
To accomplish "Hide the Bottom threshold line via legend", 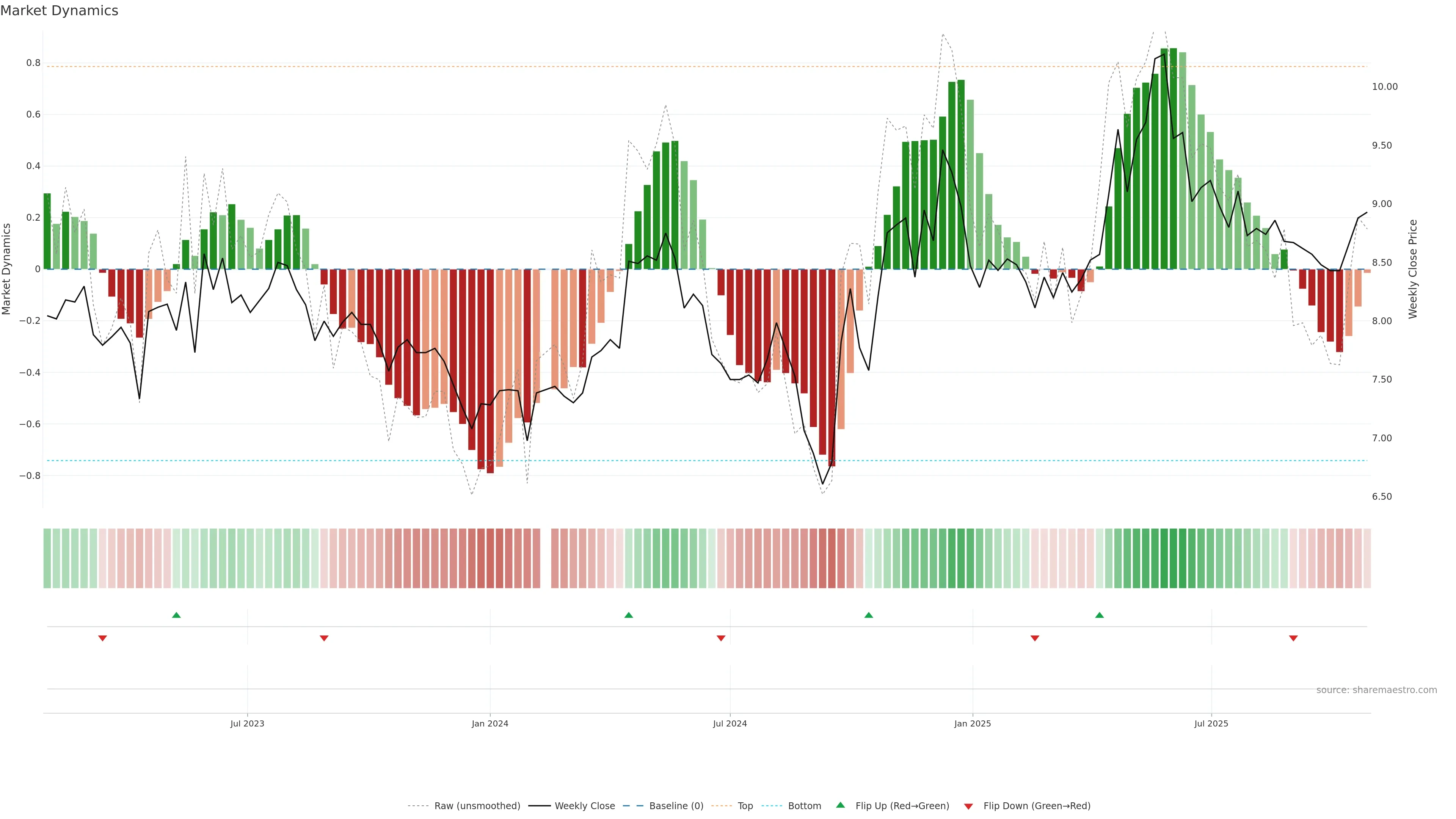I will click(x=804, y=806).
